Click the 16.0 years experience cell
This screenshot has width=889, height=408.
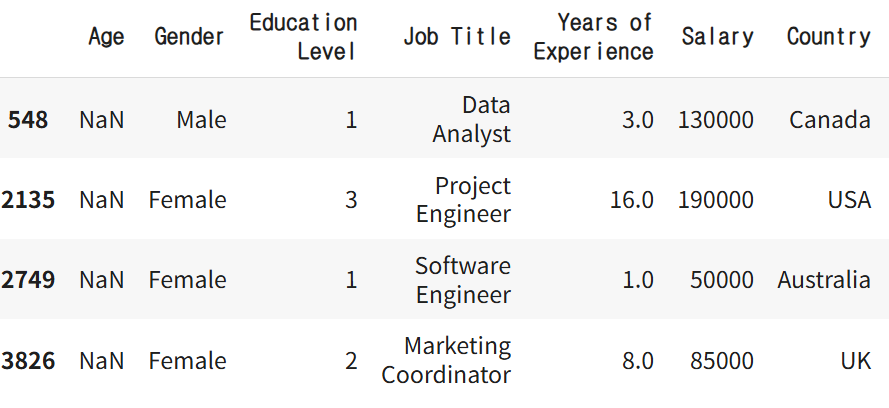(x=631, y=200)
